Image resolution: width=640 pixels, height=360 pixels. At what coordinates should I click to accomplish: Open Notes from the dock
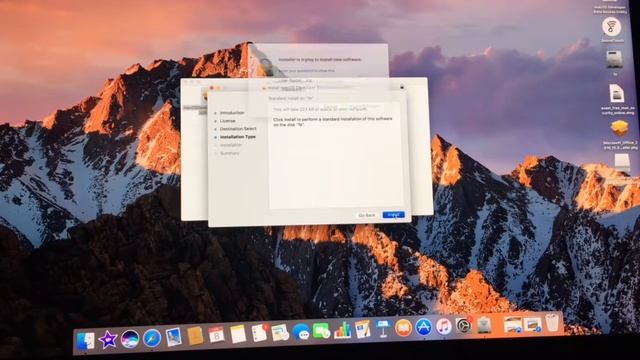(x=238, y=334)
